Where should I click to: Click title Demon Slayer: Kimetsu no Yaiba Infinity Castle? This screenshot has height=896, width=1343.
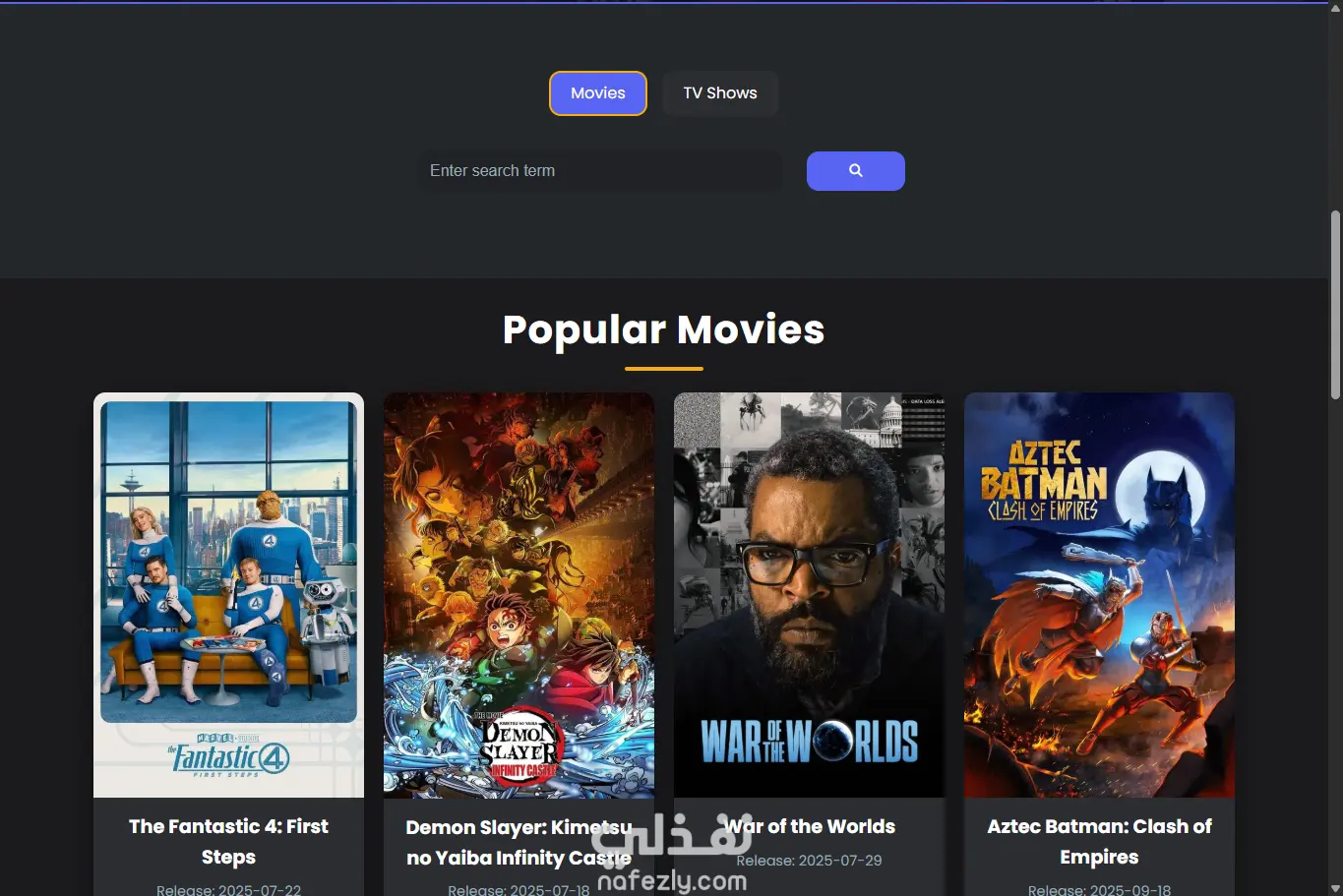pos(519,843)
